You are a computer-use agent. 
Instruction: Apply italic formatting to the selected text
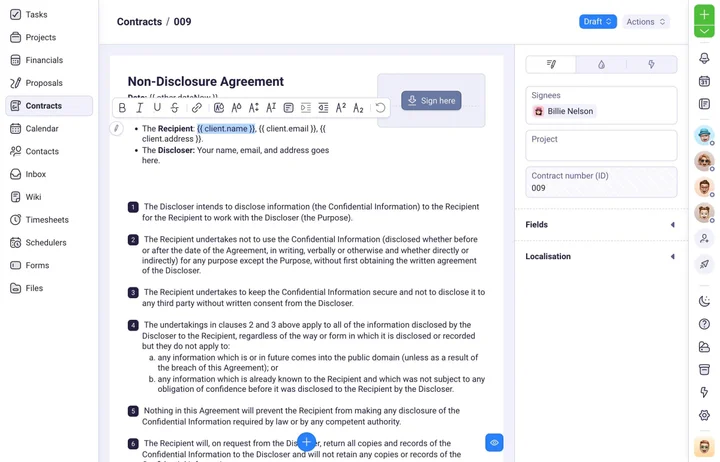point(140,108)
